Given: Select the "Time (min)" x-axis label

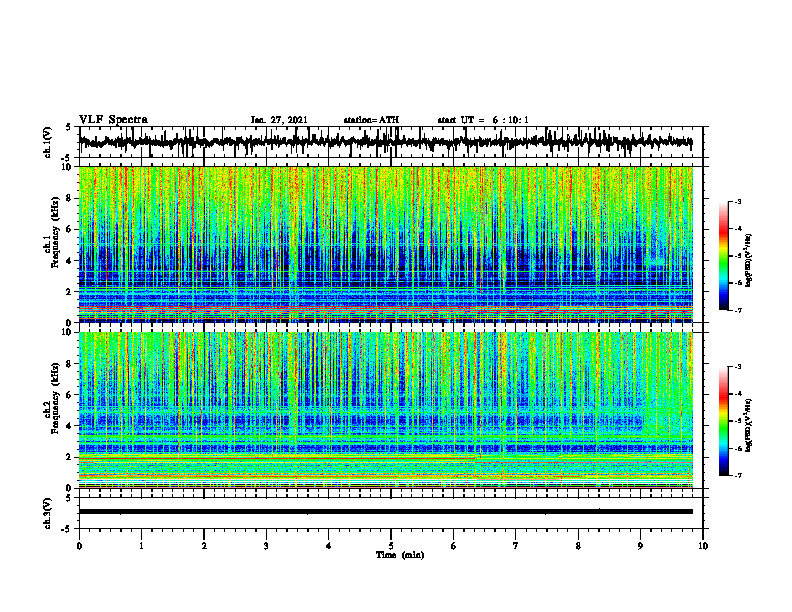Looking at the screenshot, I should coord(400,555).
